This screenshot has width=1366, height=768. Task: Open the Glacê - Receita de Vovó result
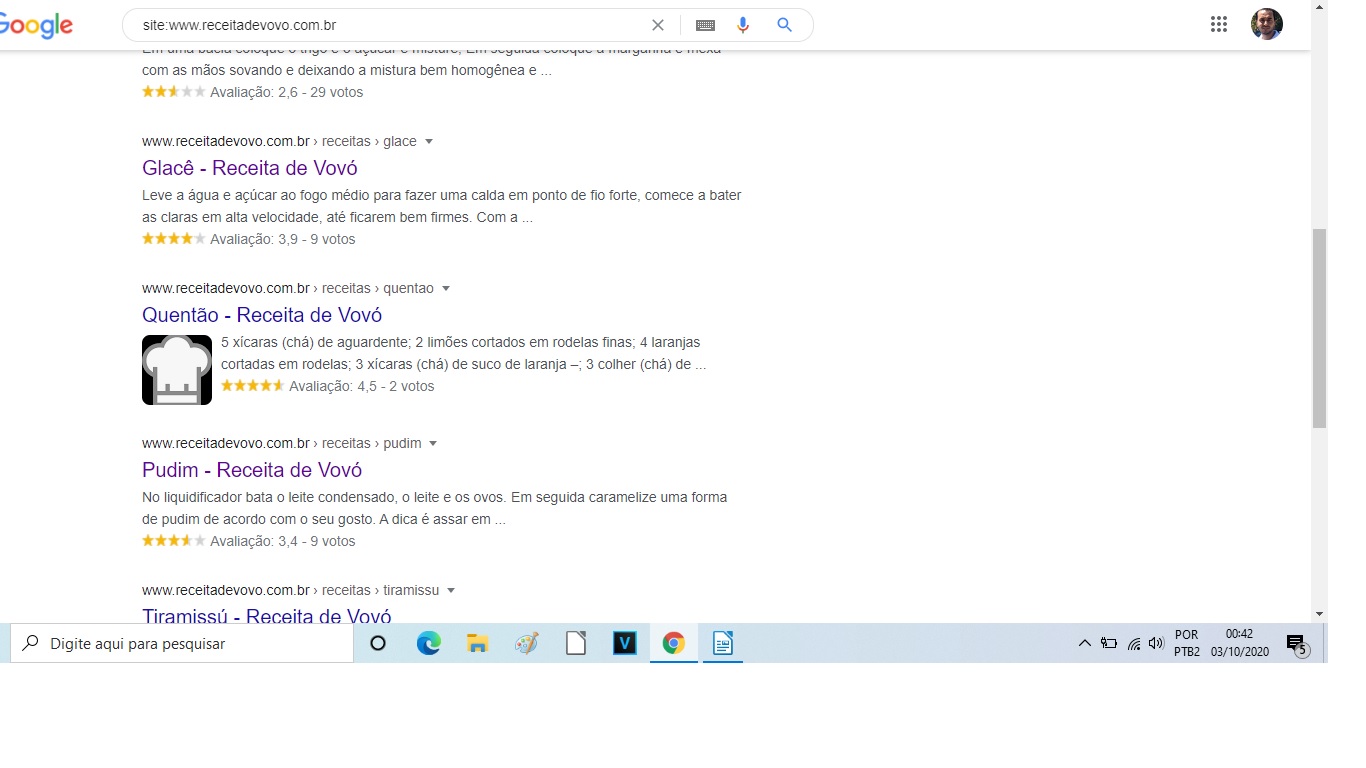pyautogui.click(x=250, y=168)
